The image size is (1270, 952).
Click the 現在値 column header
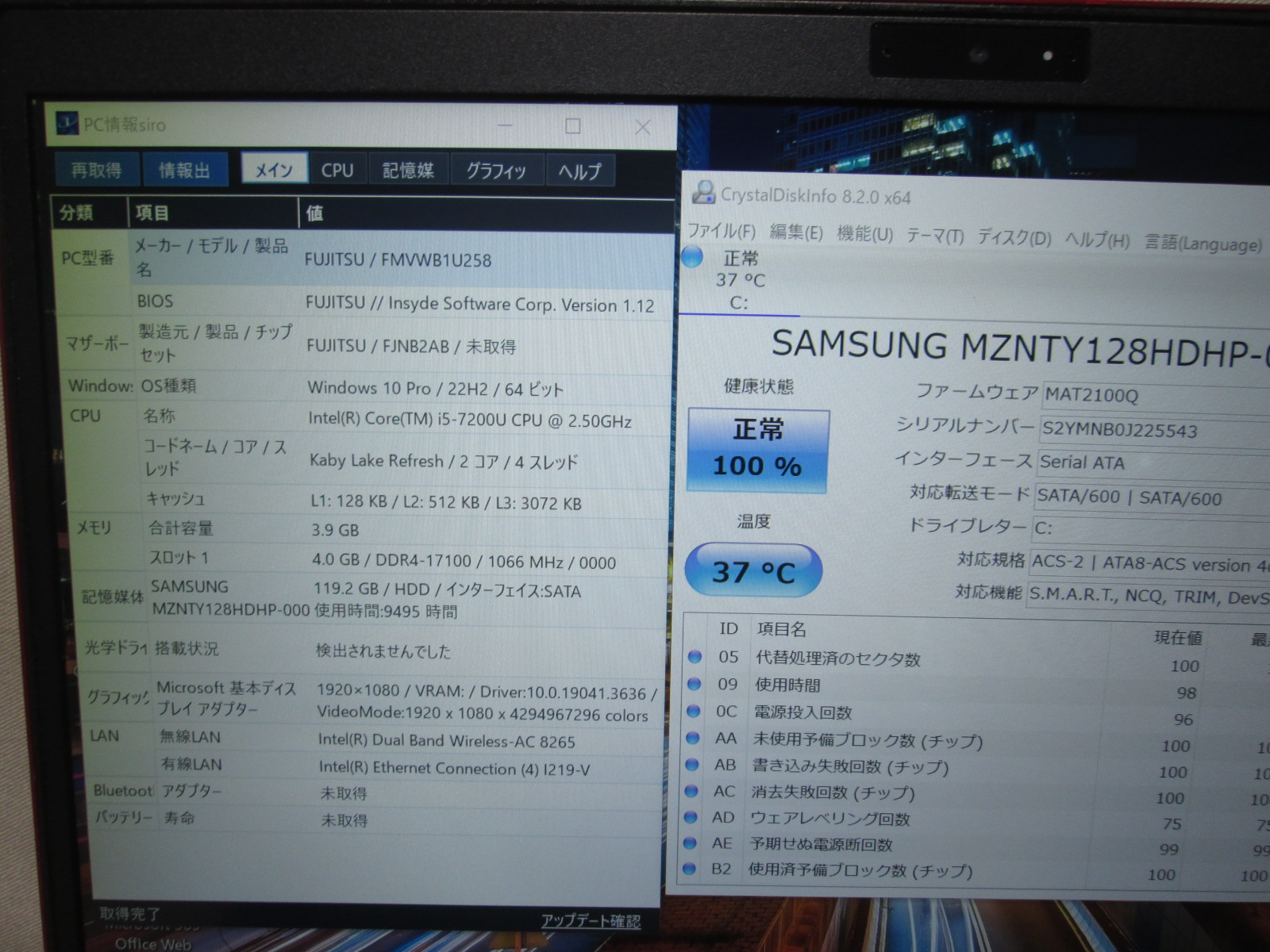(x=1178, y=637)
